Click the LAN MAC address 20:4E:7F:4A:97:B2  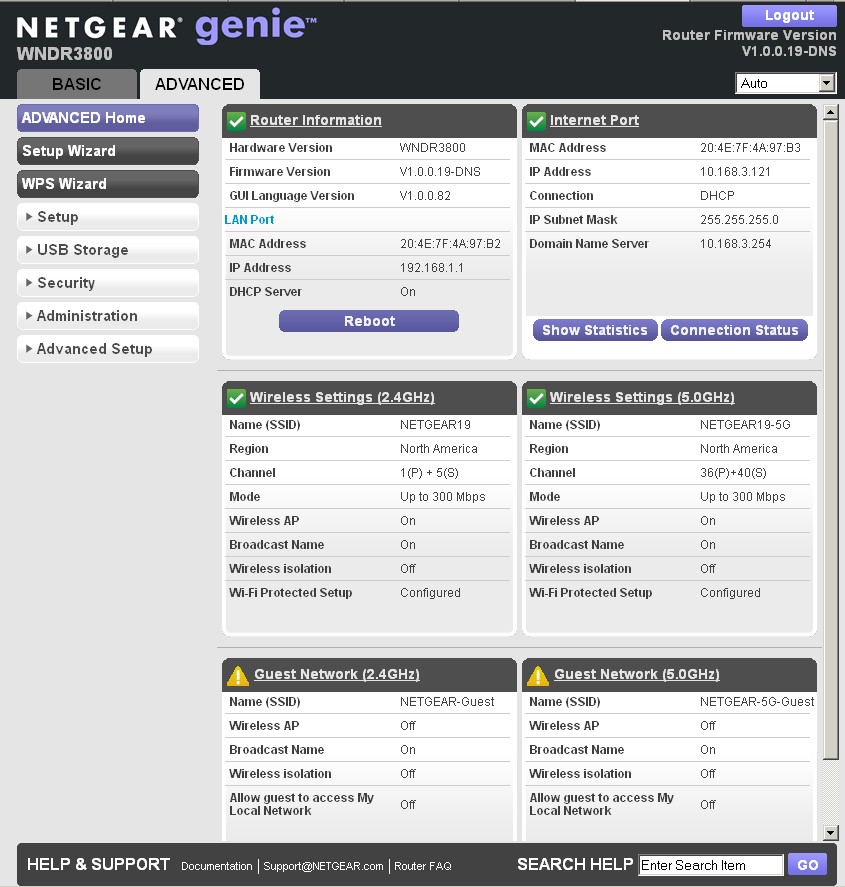click(x=450, y=244)
